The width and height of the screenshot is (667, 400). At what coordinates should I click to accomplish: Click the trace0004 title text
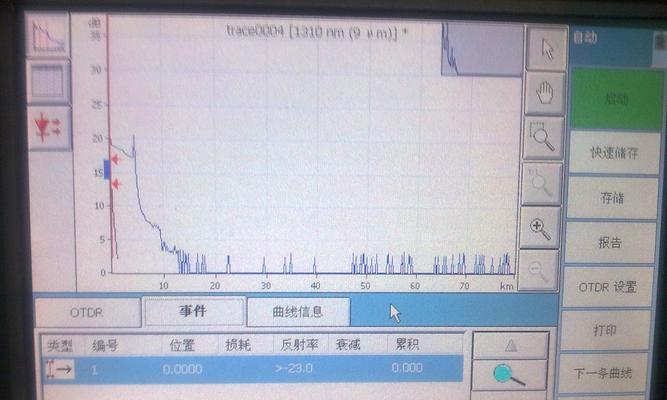(316, 32)
